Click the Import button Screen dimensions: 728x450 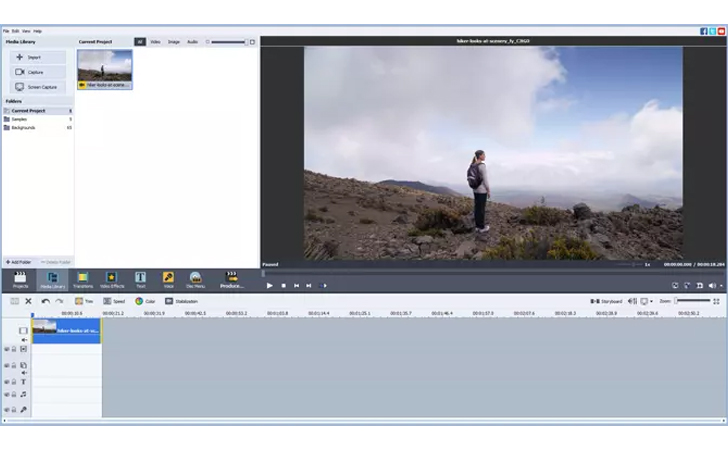coord(36,57)
